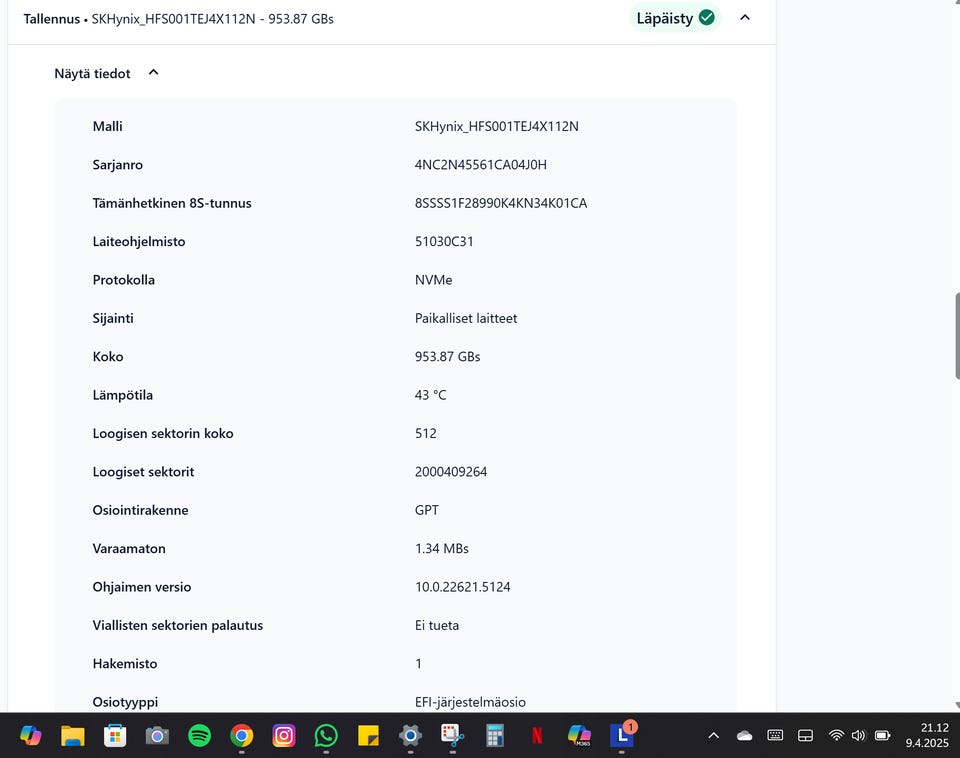Open touch keyboard tray icon
Screen dimensions: 960x758
click(x=775, y=735)
